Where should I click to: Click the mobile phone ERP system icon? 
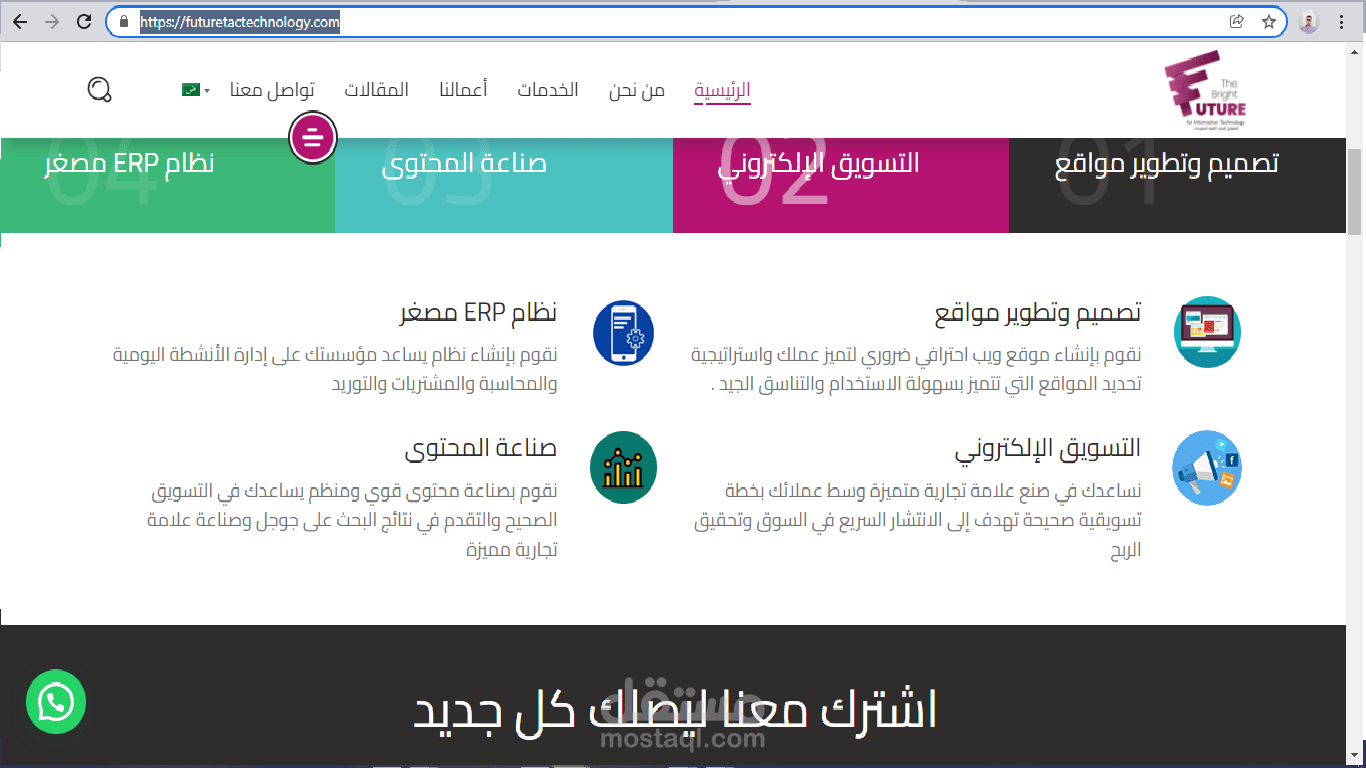(x=624, y=332)
